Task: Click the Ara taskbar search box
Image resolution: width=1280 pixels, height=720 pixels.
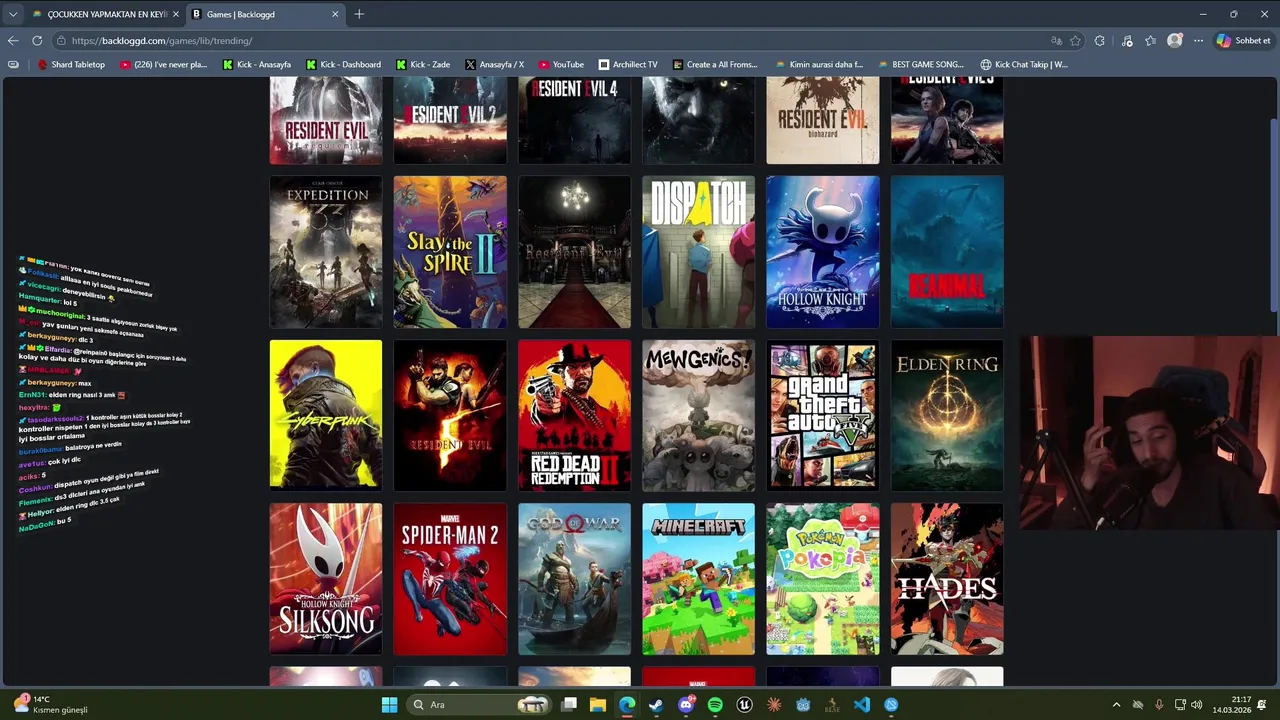Action: (x=478, y=705)
